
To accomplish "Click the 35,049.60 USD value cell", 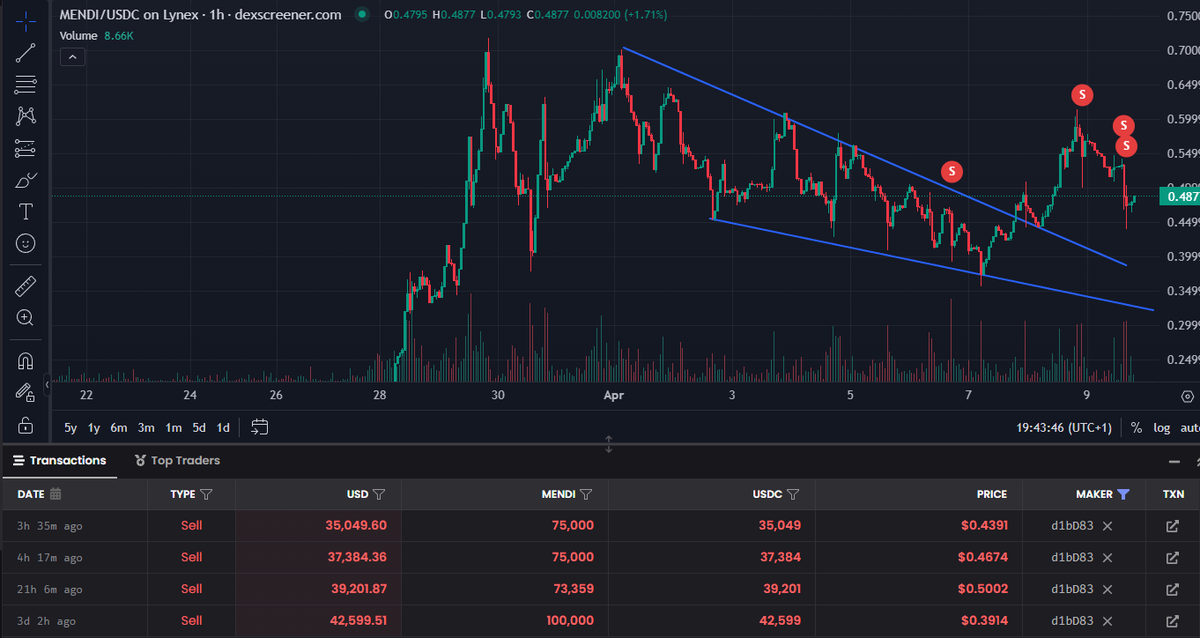I will (x=356, y=526).
